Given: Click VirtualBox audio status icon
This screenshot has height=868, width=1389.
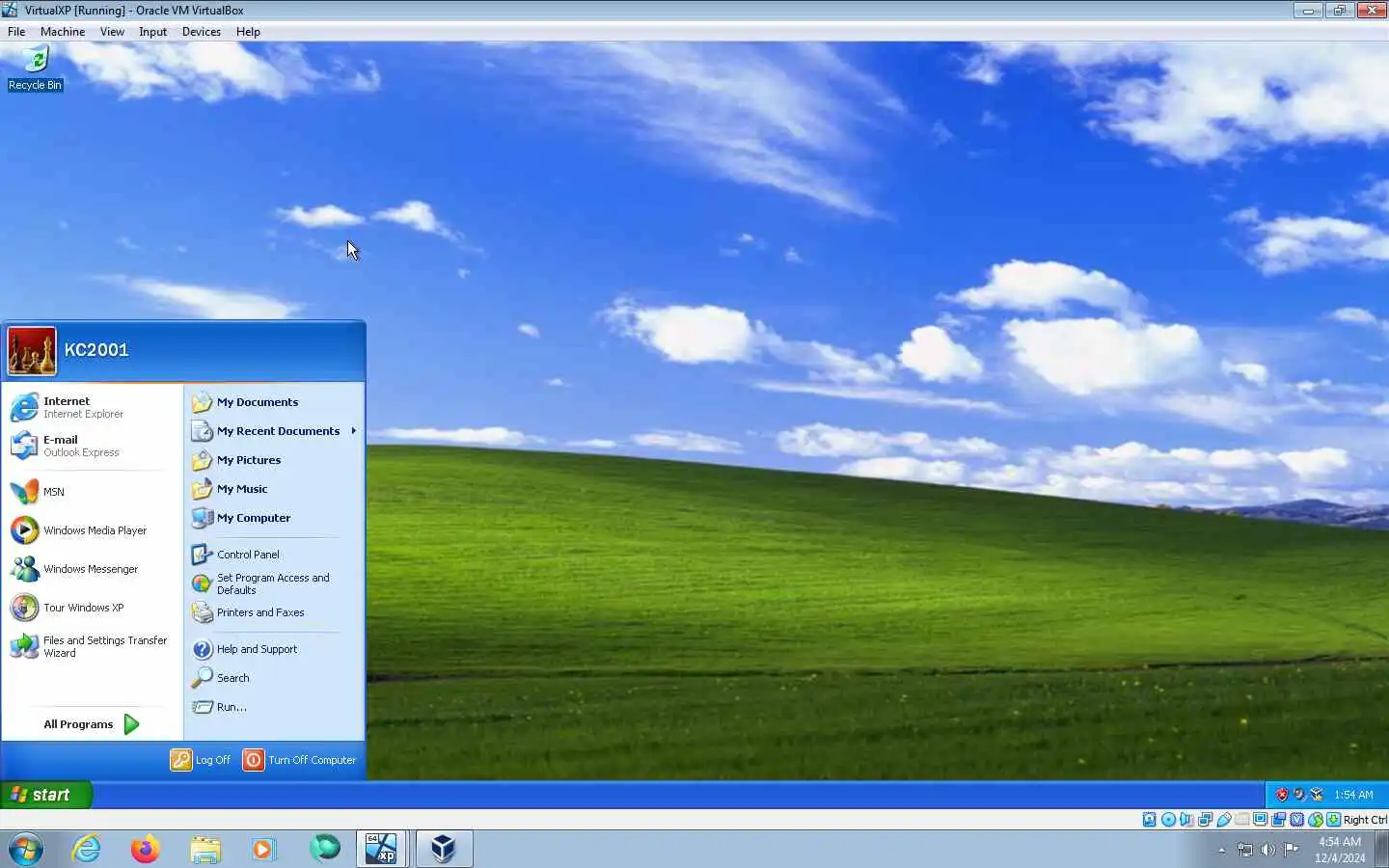Looking at the screenshot, I should click(x=1186, y=820).
